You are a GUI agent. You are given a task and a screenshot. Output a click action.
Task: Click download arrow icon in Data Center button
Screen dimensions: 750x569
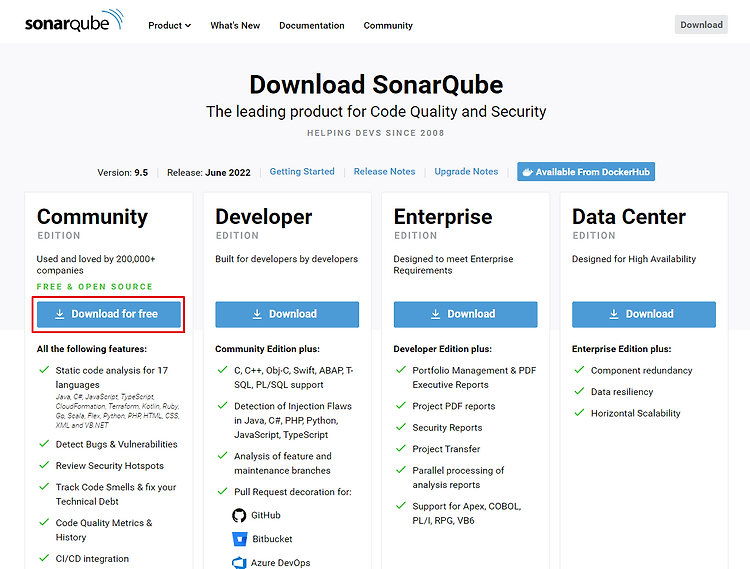[614, 314]
